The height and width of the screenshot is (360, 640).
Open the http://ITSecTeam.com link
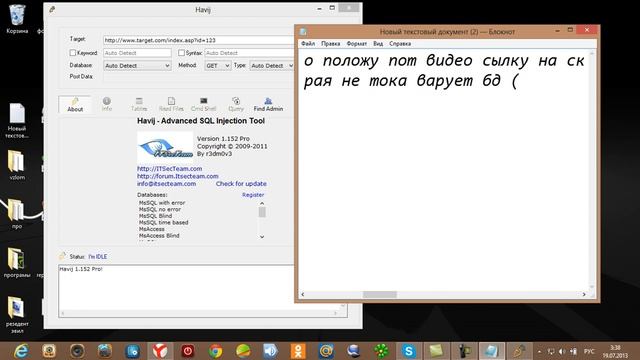(169, 169)
